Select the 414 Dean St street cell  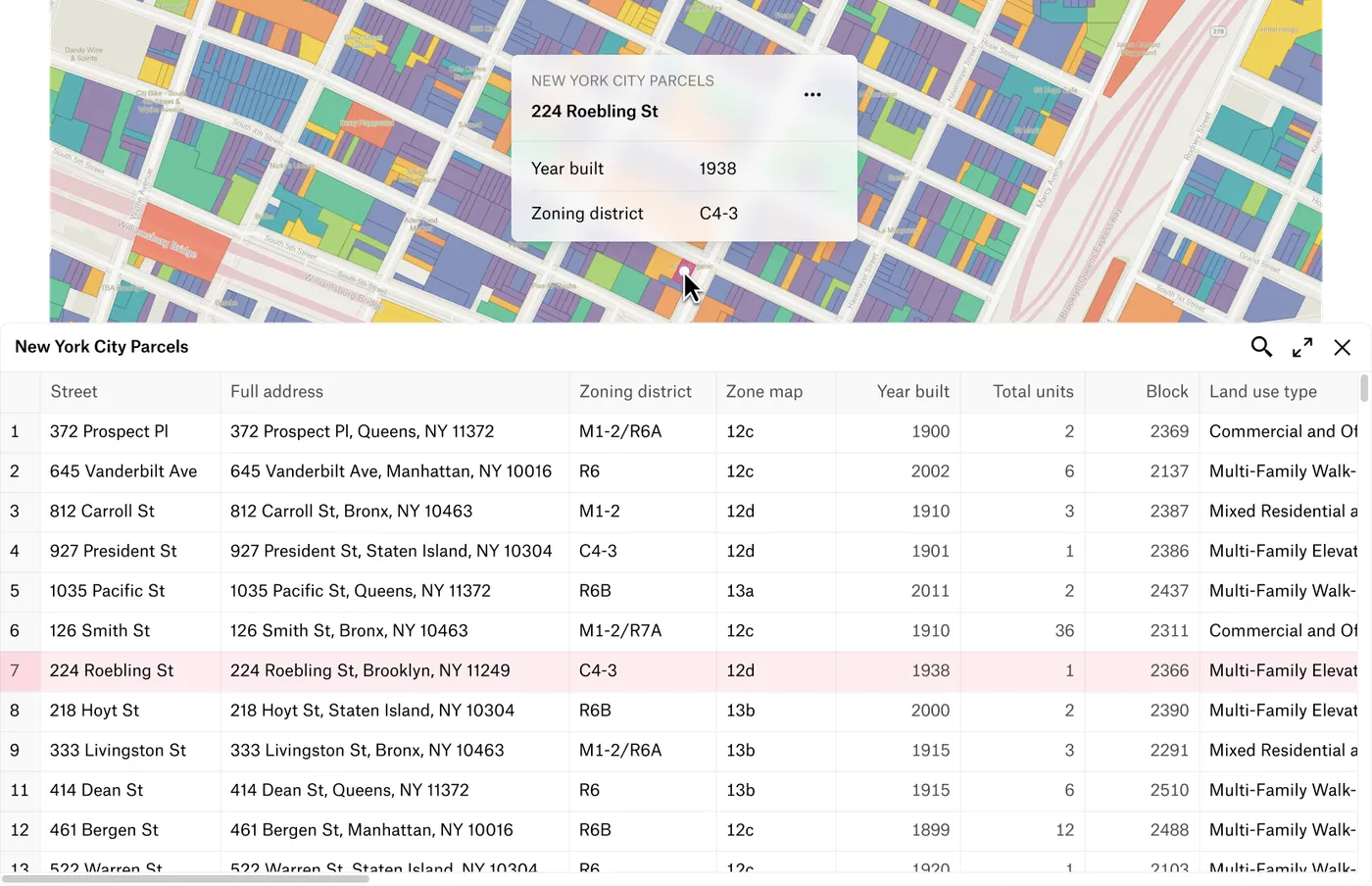coord(130,790)
